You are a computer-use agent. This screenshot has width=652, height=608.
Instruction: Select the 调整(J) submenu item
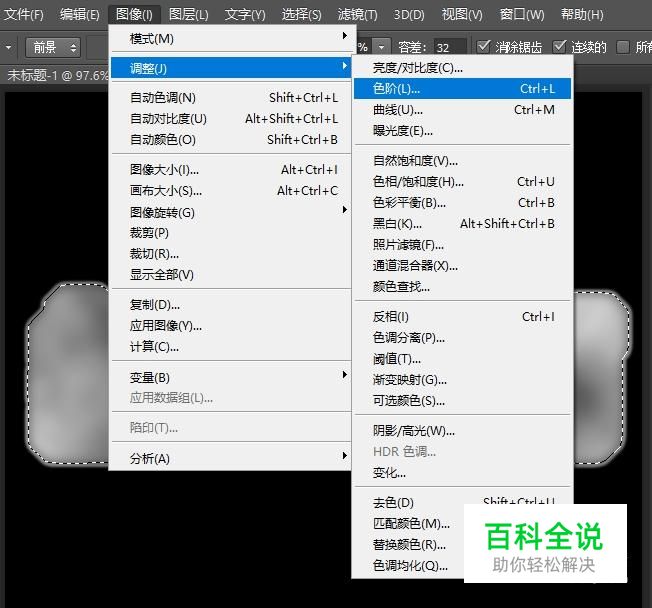coord(231,68)
